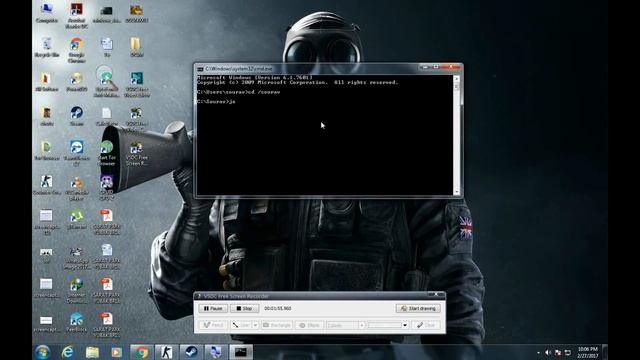Viewport: 640px width, 360px height.
Task: Open the Steam desktop shortcut
Action: click(76, 116)
